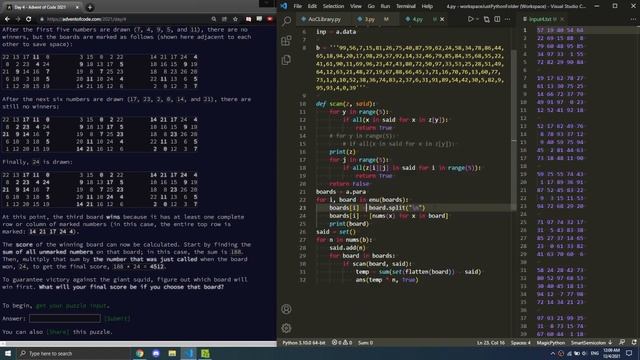Viewport: 640px width, 360px height.
Task: Open the Terminal menu
Action: [x=406, y=6]
